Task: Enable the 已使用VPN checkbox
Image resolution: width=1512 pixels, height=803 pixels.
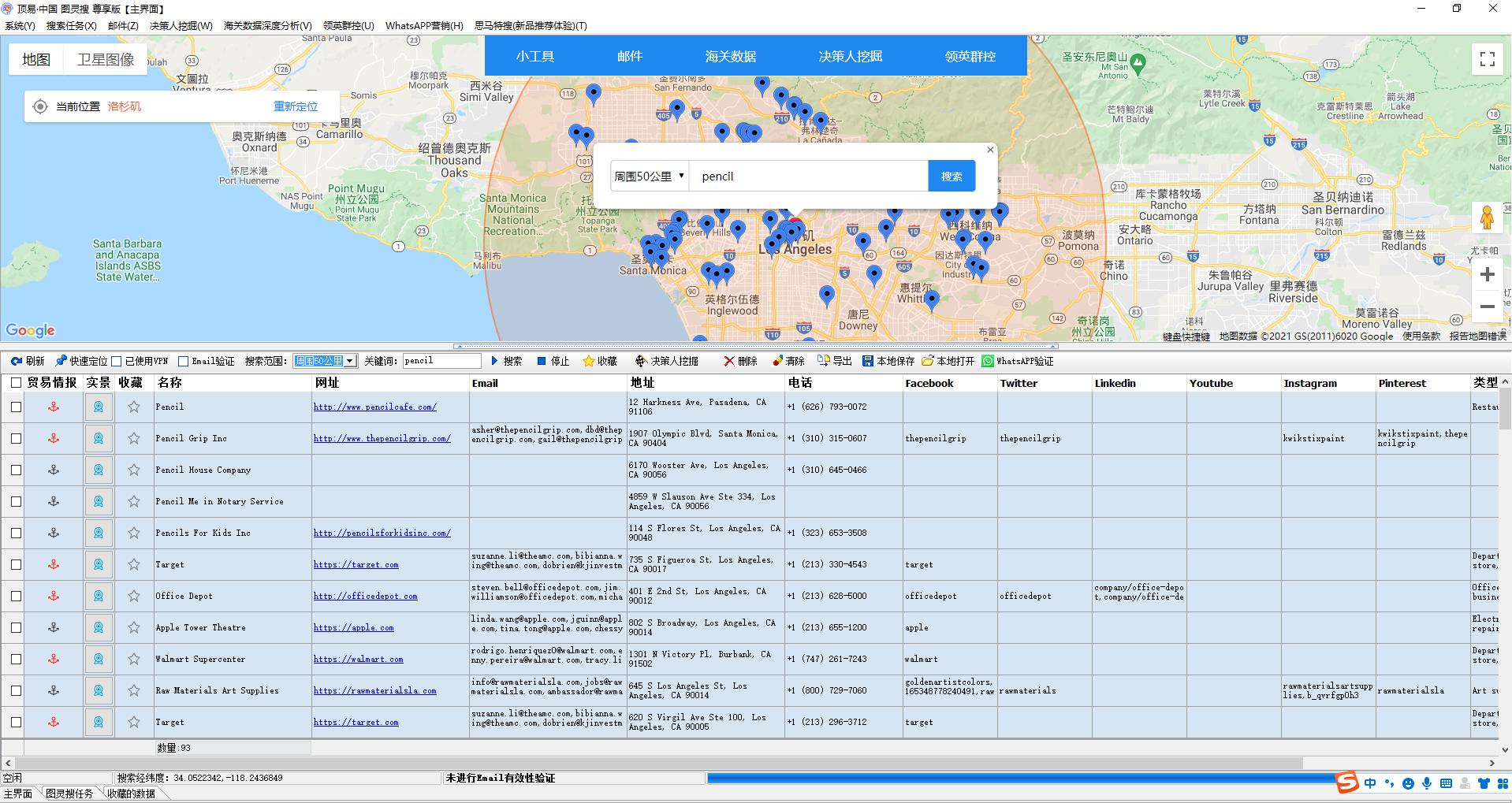Action: (117, 361)
